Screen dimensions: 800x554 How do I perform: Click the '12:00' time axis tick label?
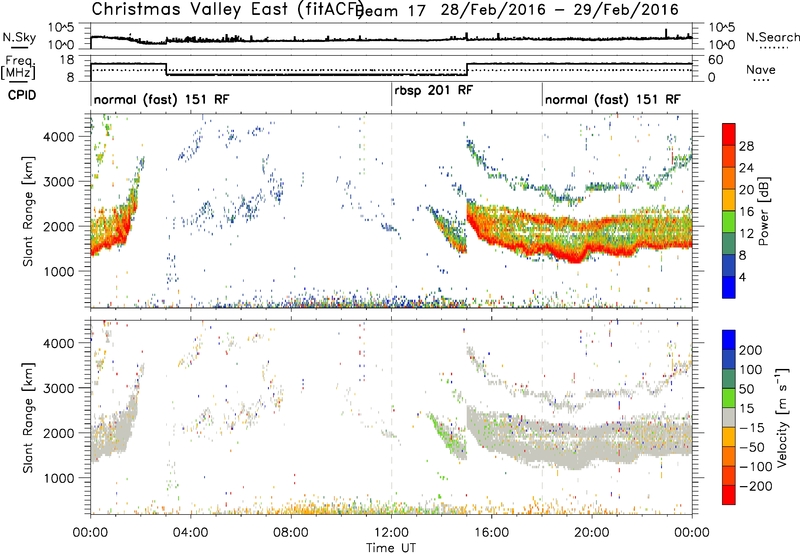(x=391, y=533)
